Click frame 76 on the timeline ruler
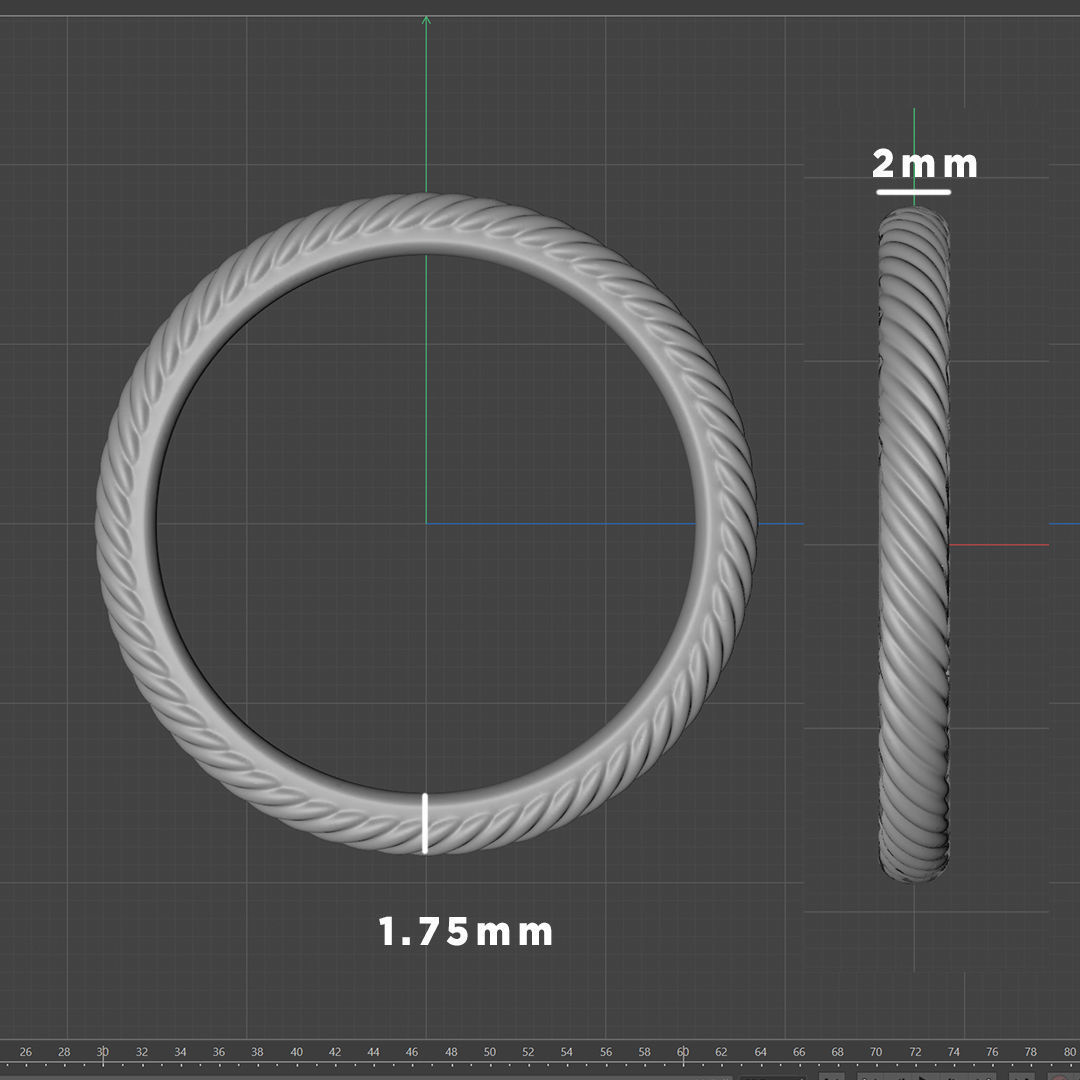 pyautogui.click(x=993, y=1052)
